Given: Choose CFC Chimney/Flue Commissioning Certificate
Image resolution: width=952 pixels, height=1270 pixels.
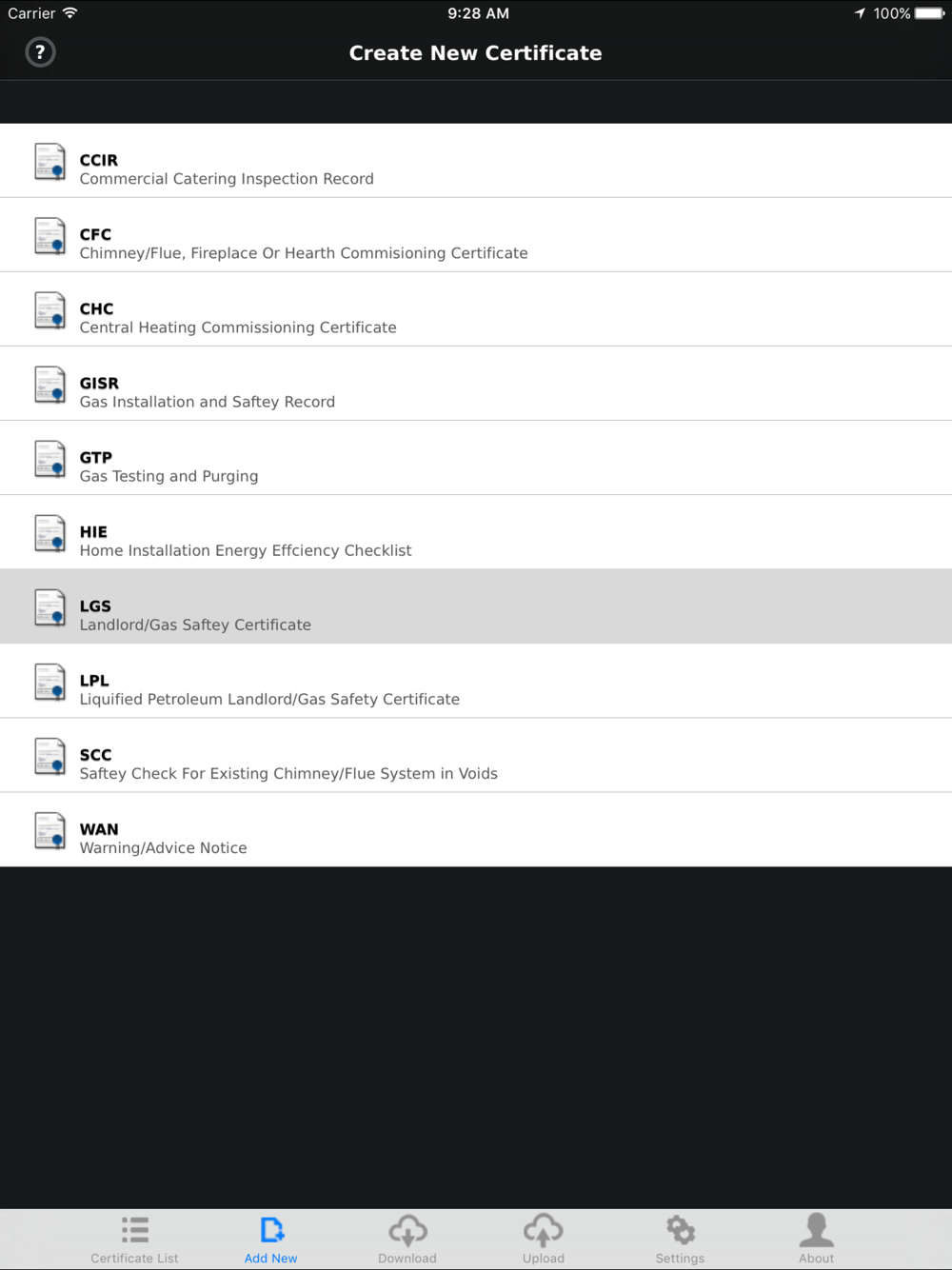Looking at the screenshot, I should point(476,235).
